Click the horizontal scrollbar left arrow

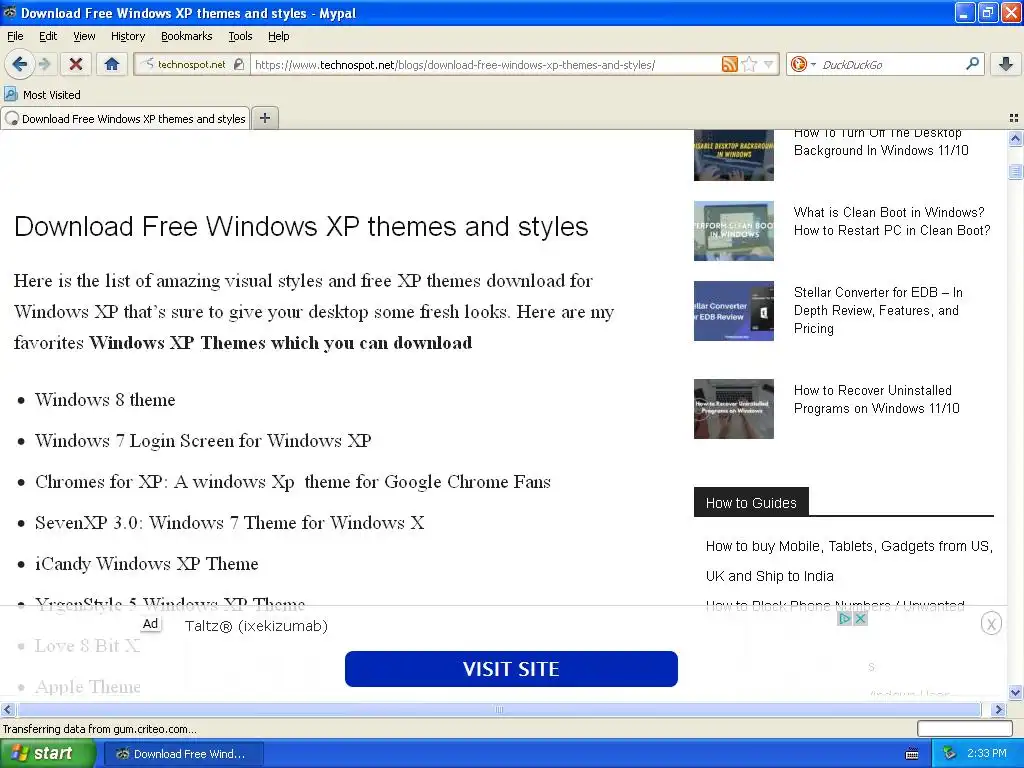point(7,709)
